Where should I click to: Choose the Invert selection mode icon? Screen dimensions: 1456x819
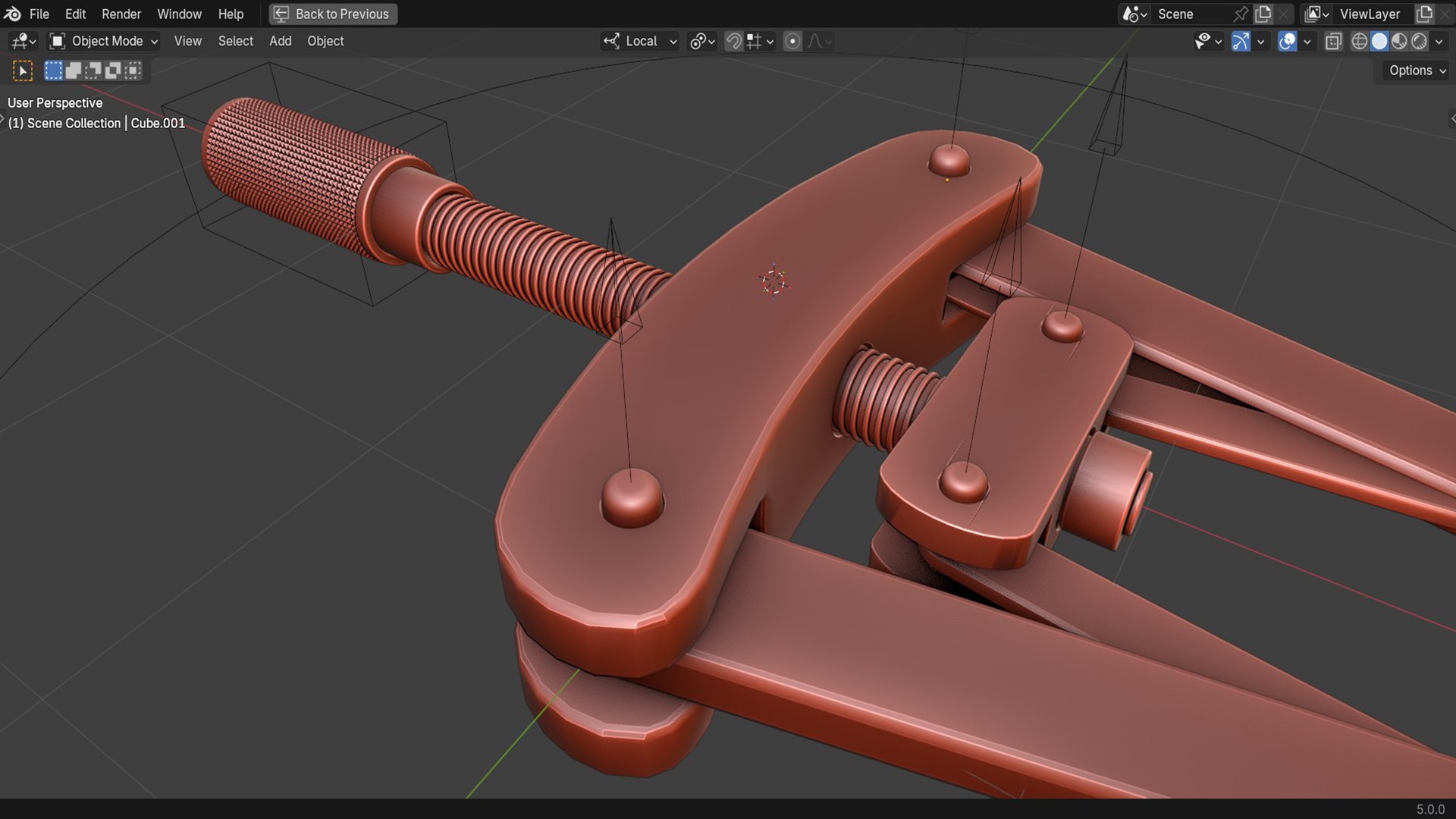(x=112, y=71)
